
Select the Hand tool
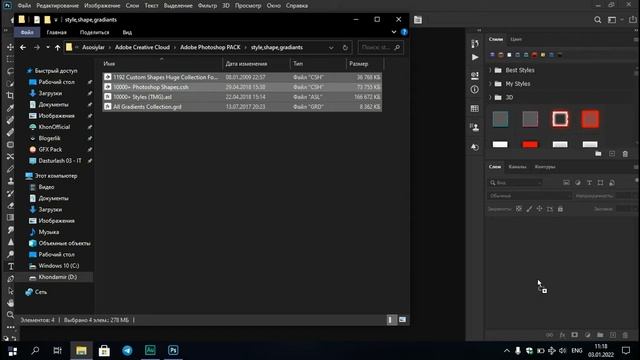click(10, 303)
